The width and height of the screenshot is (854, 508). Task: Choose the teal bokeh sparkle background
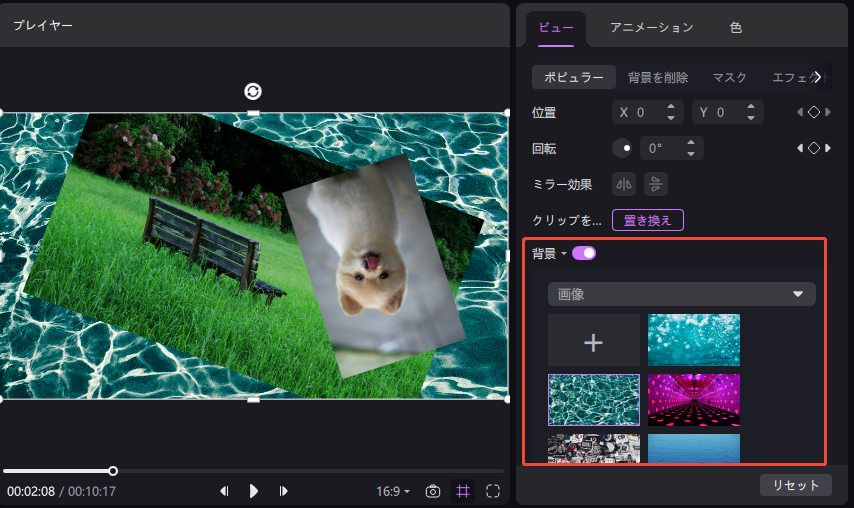tap(694, 340)
